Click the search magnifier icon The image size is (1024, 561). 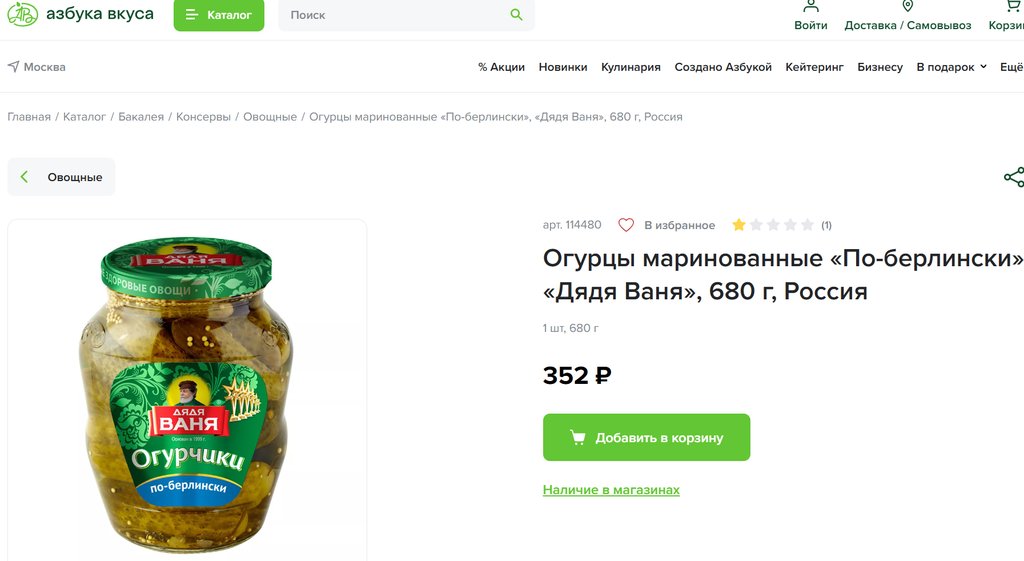click(516, 15)
